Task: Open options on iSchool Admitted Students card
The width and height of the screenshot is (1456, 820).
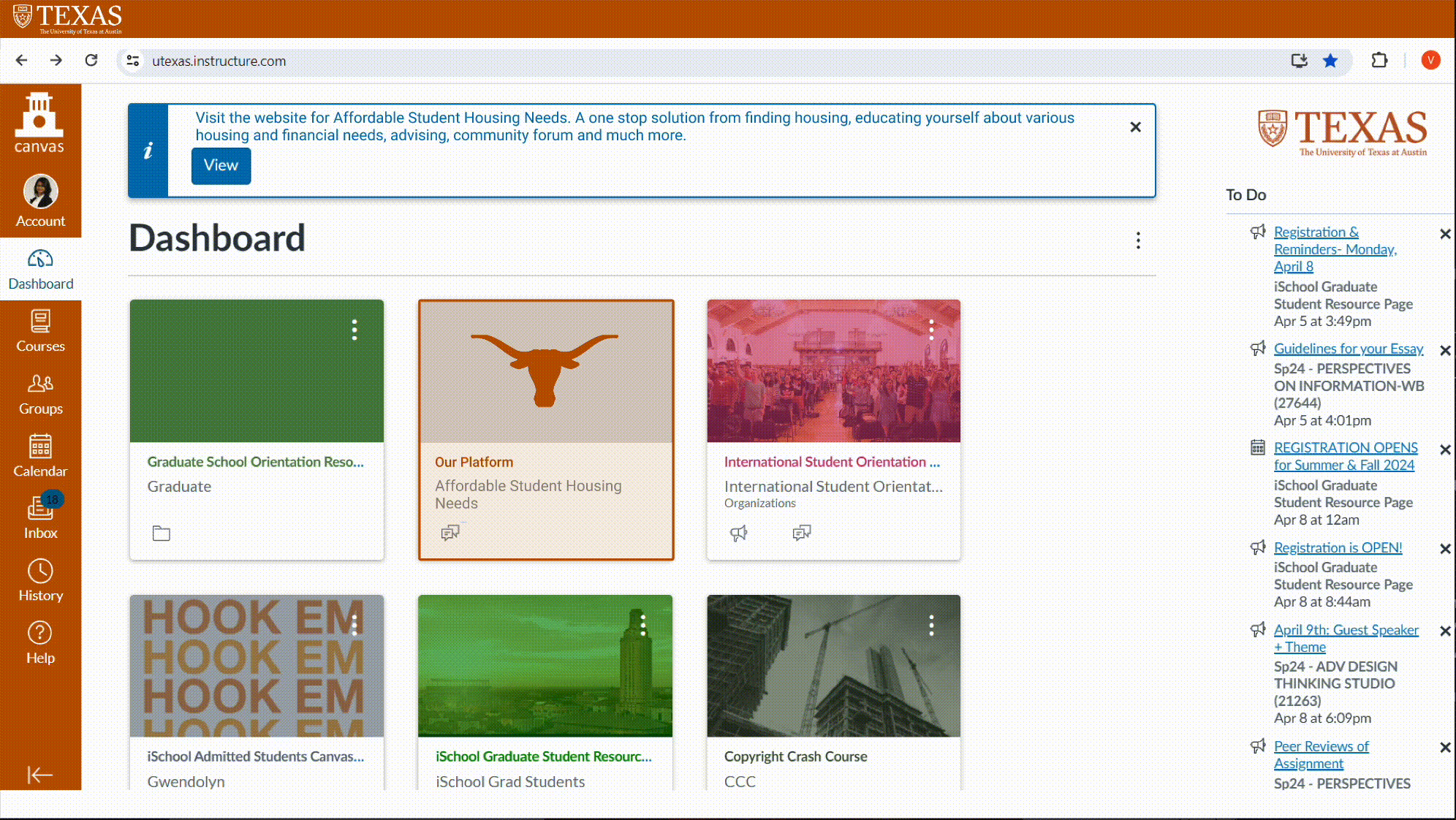Action: pyautogui.click(x=354, y=625)
